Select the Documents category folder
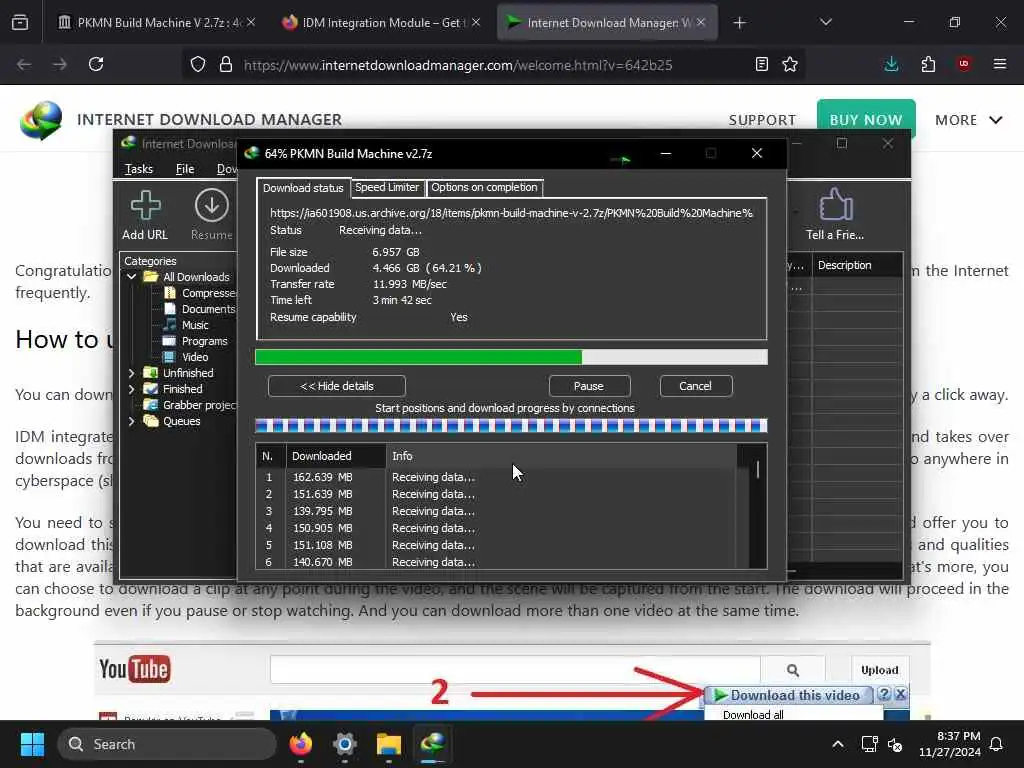The height and width of the screenshot is (768, 1024). (x=200, y=309)
